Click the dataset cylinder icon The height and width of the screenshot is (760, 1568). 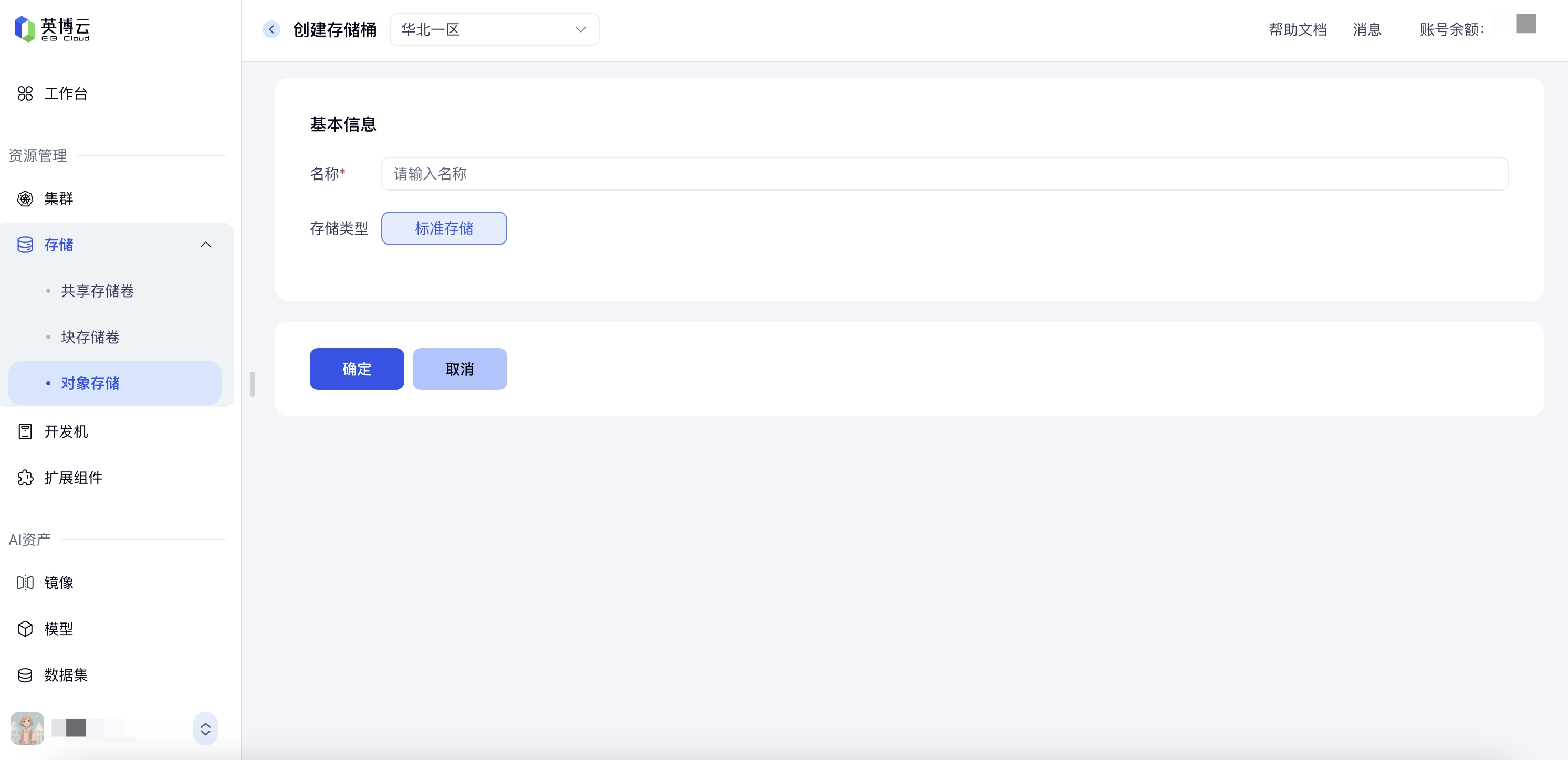[x=25, y=675]
